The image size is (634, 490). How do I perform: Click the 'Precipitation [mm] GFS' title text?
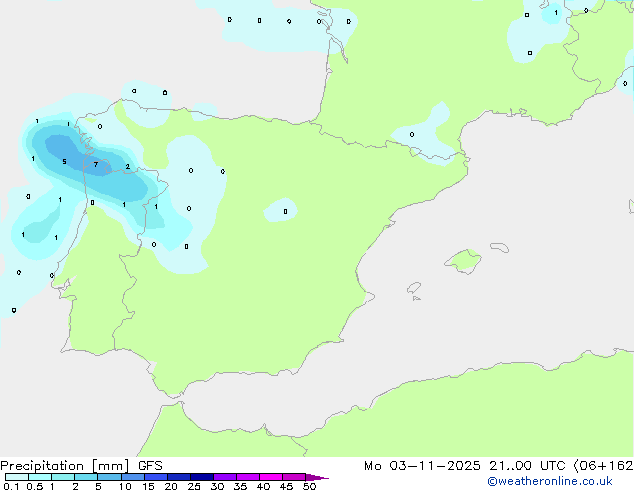pyautogui.click(x=81, y=466)
